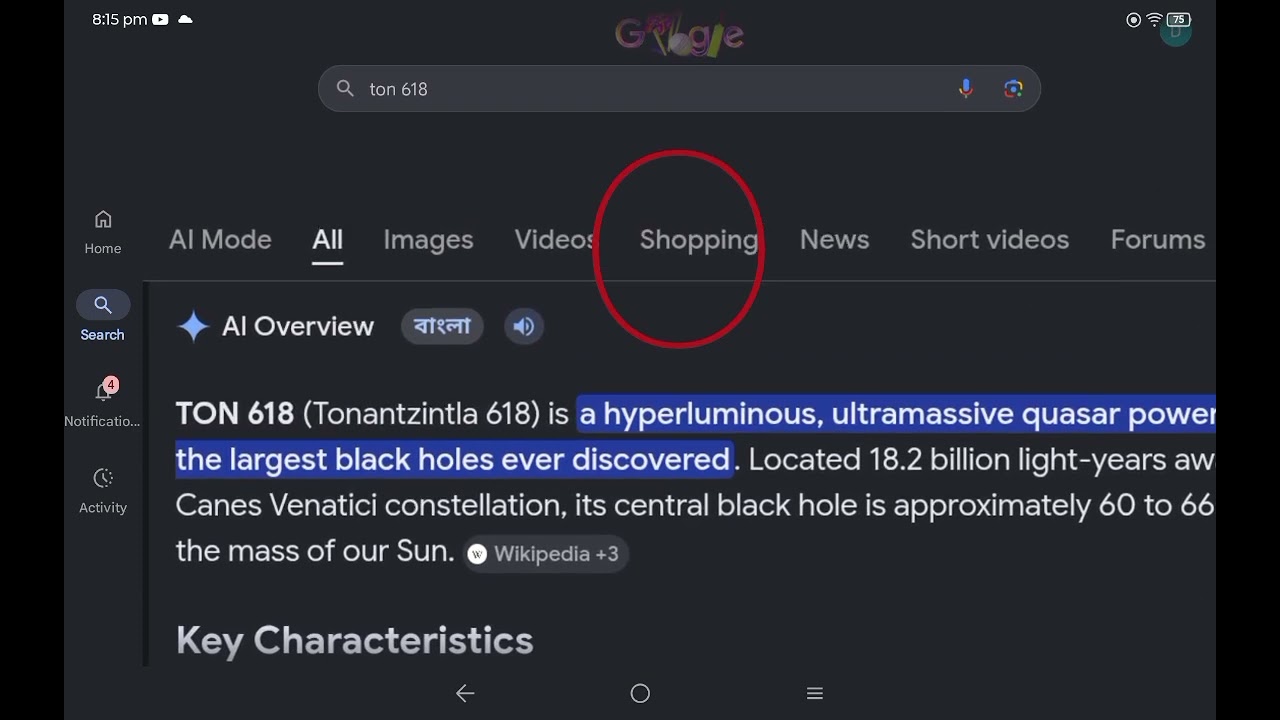1280x720 pixels.
Task: Open the Activity sidebar icon
Action: [103, 478]
